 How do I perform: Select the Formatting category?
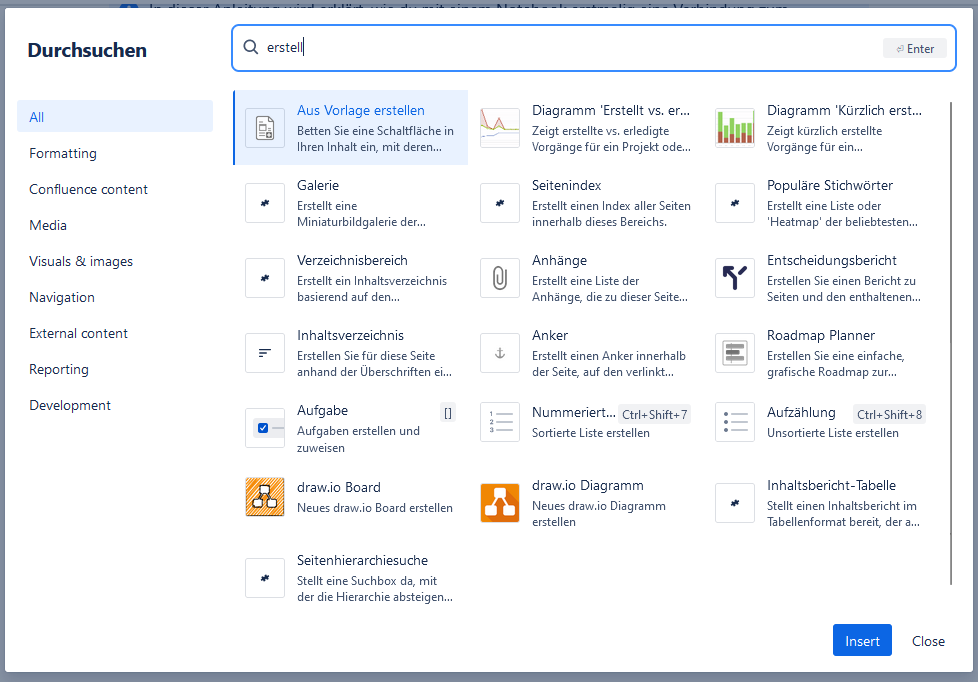click(115, 153)
